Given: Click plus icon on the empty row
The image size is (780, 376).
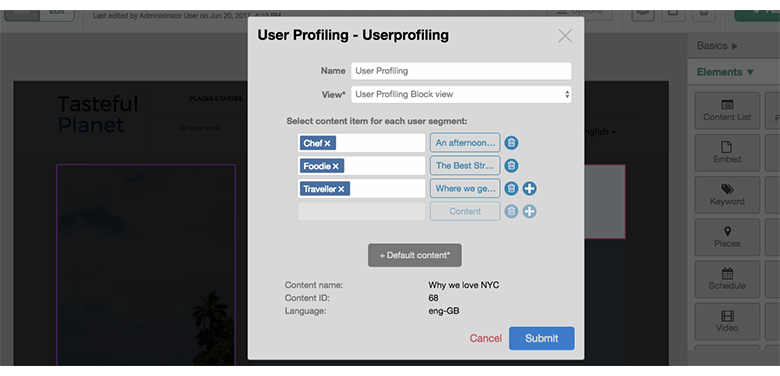Looking at the screenshot, I should click(x=529, y=211).
